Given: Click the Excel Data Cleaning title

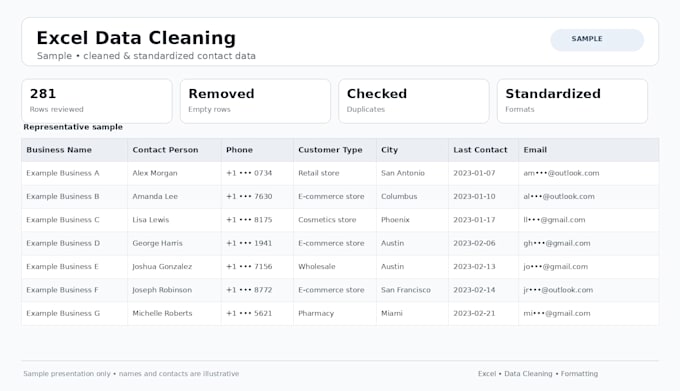Looking at the screenshot, I should click(136, 38).
